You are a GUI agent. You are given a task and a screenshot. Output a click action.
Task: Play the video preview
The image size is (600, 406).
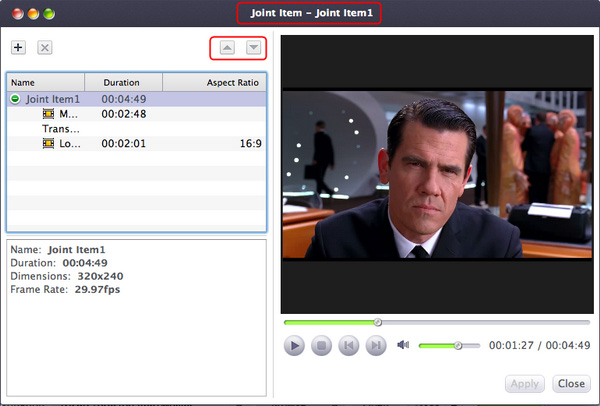(x=294, y=346)
